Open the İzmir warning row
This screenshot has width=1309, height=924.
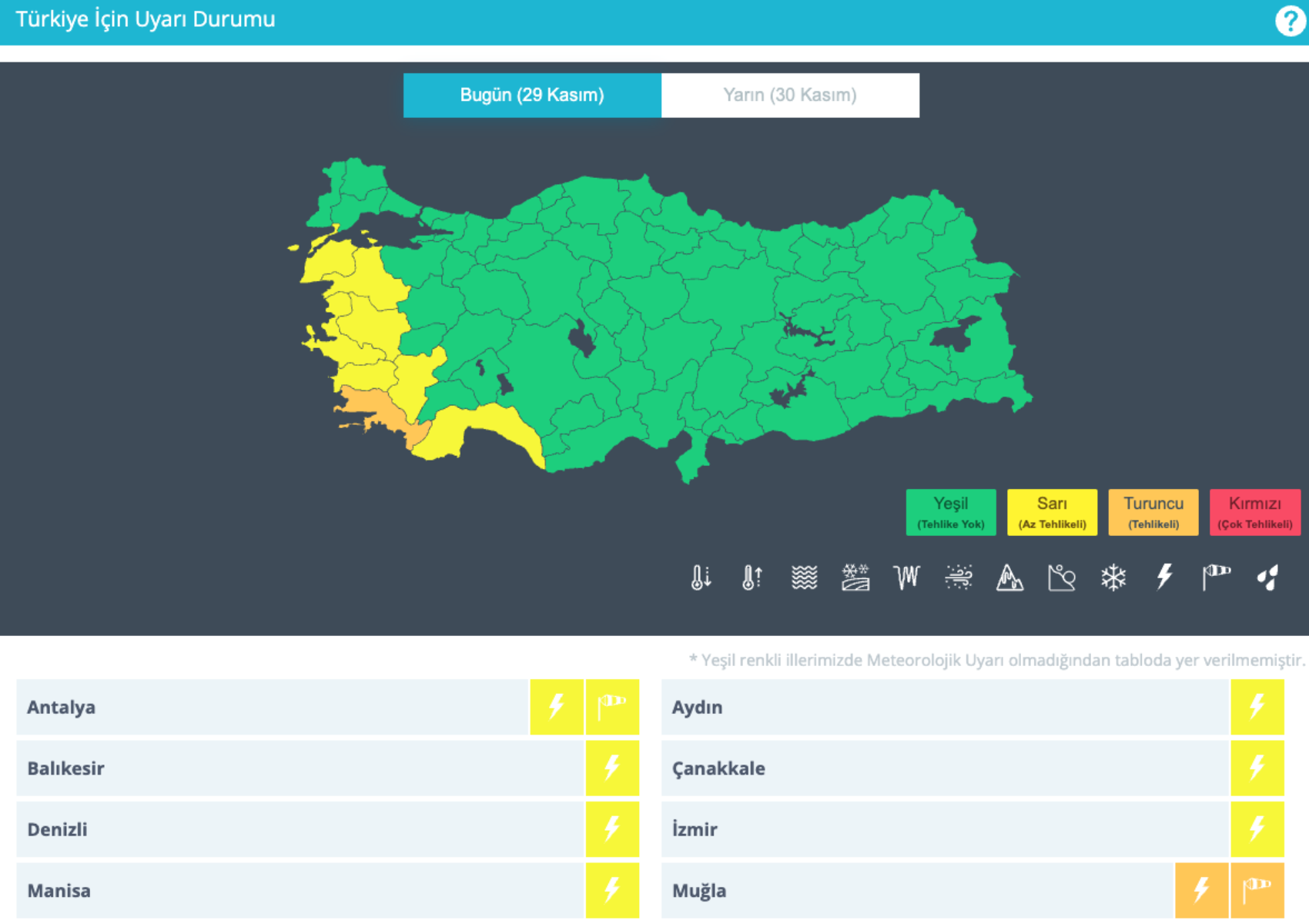point(943,829)
